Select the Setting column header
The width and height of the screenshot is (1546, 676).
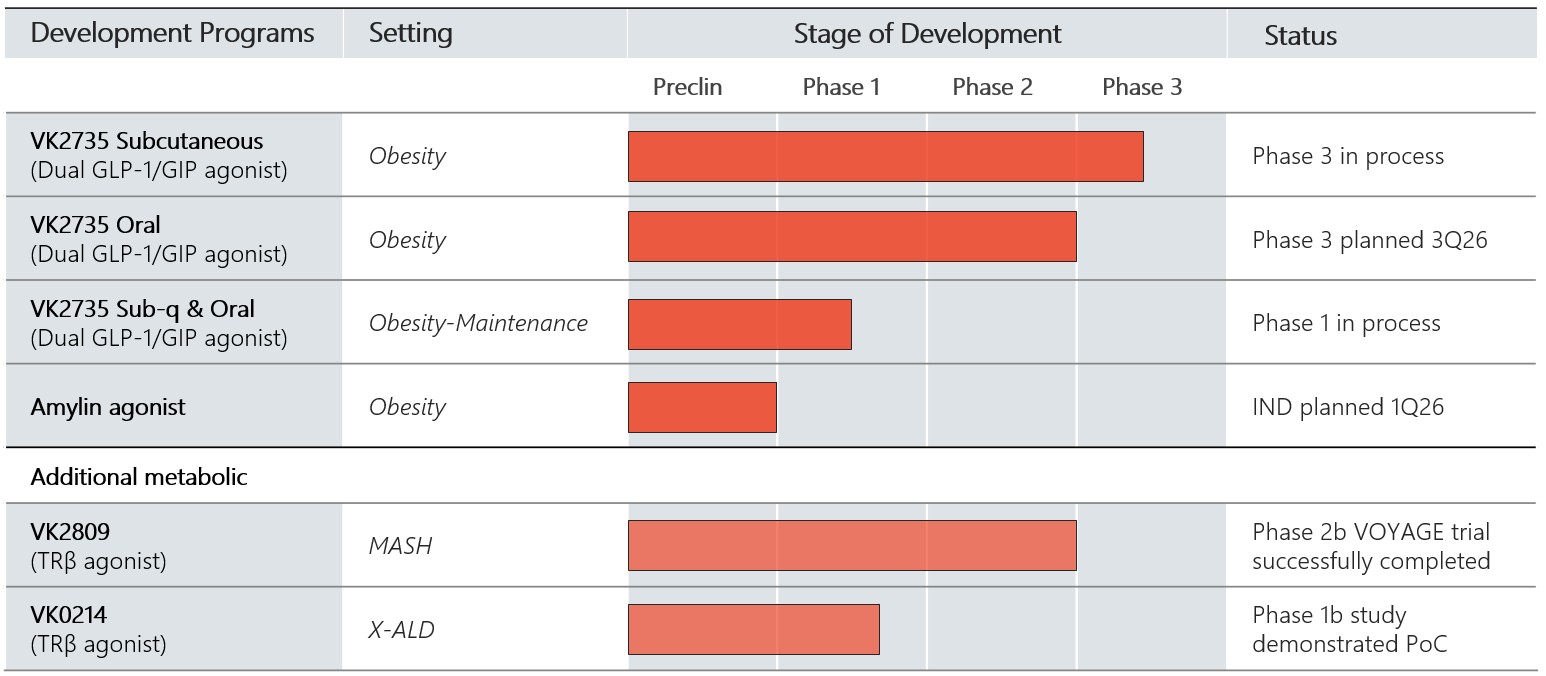point(410,33)
